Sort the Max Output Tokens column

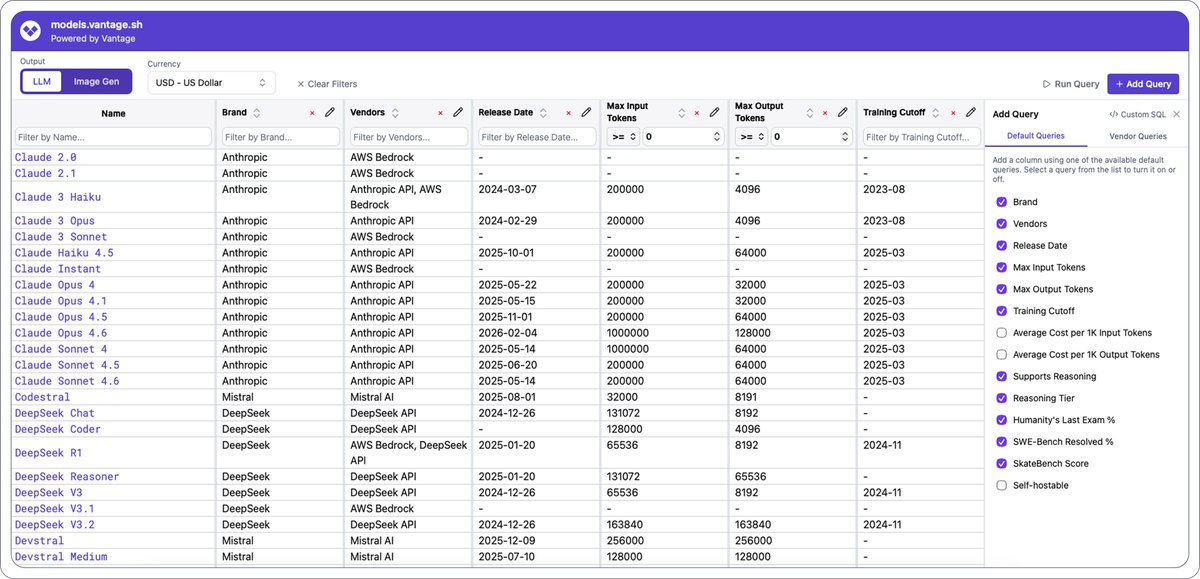point(810,113)
